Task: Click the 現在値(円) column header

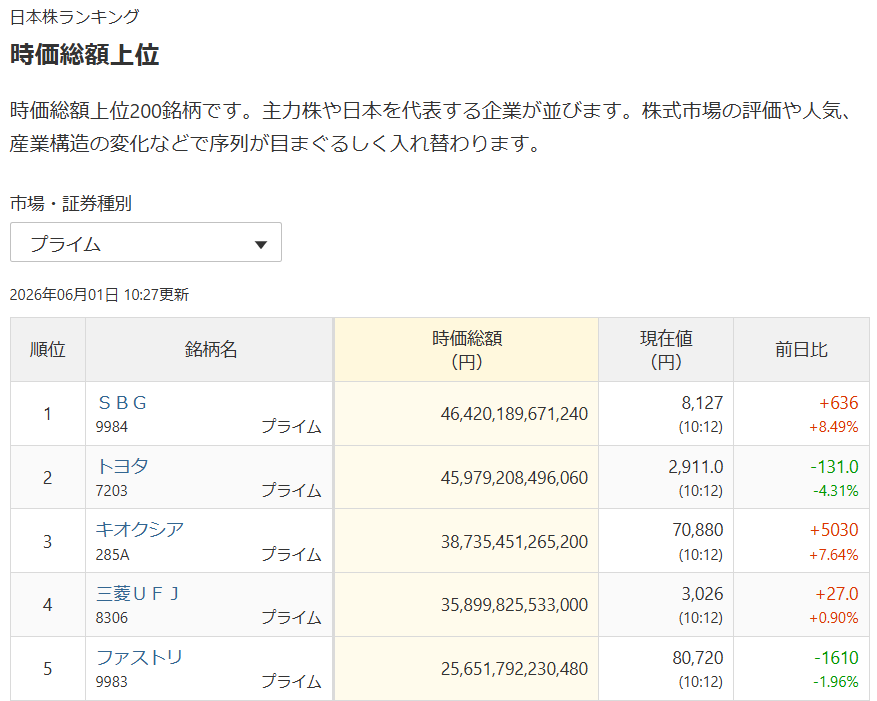Action: 666,350
